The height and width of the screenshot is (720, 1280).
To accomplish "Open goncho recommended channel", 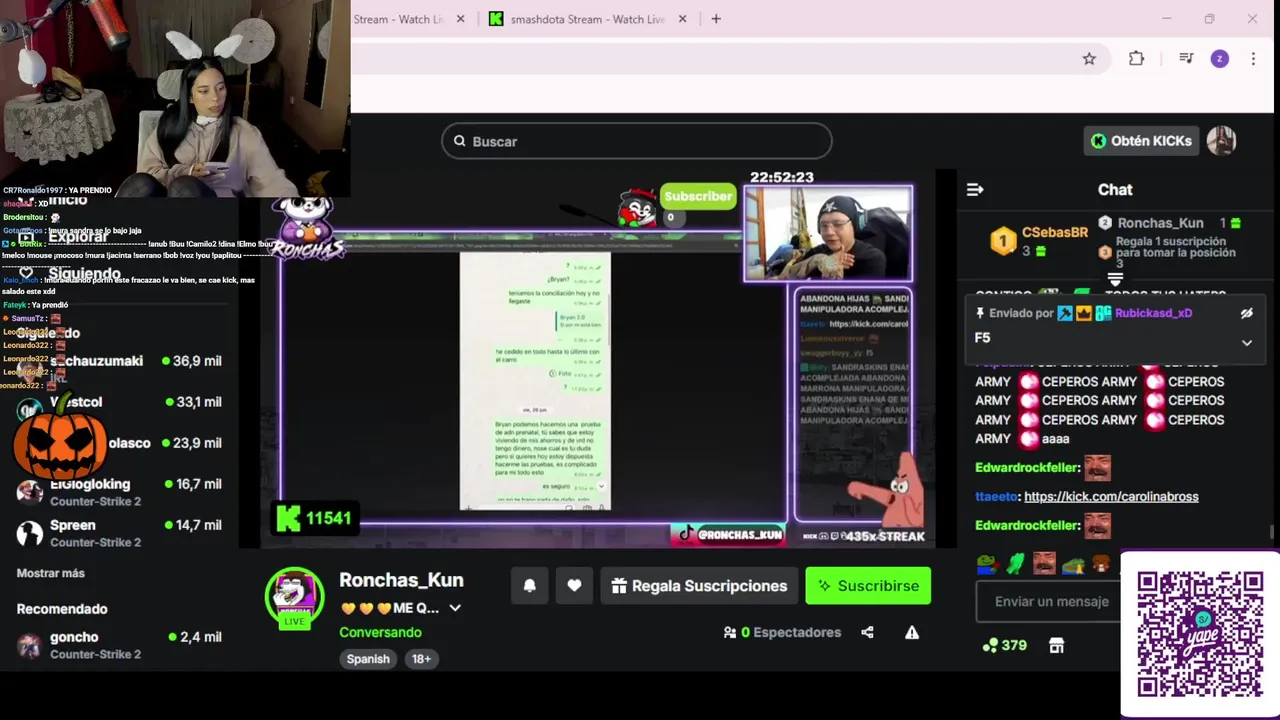I will pyautogui.click(x=120, y=645).
